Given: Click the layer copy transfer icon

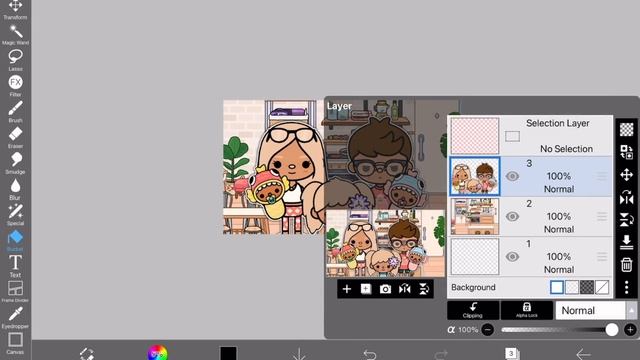Looking at the screenshot, I should click(627, 152).
